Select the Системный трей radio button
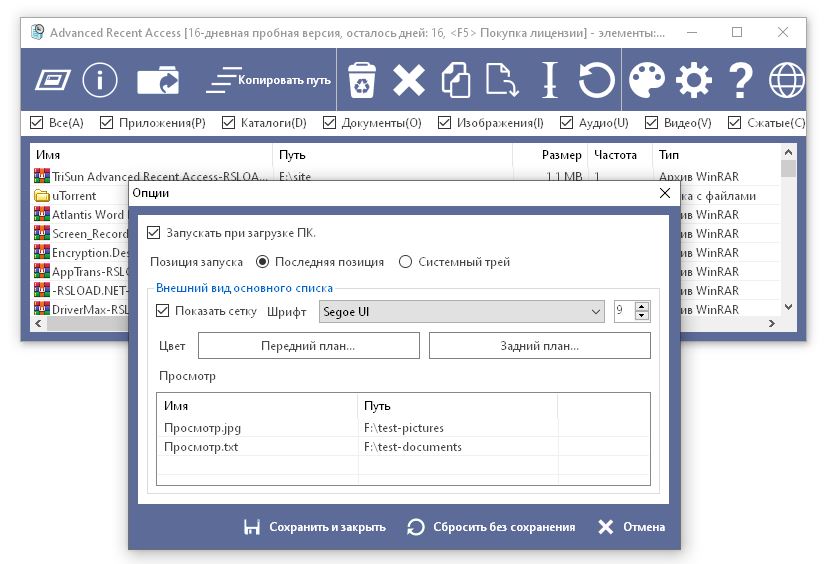Image resolution: width=827 pixels, height=564 pixels. coord(405,262)
